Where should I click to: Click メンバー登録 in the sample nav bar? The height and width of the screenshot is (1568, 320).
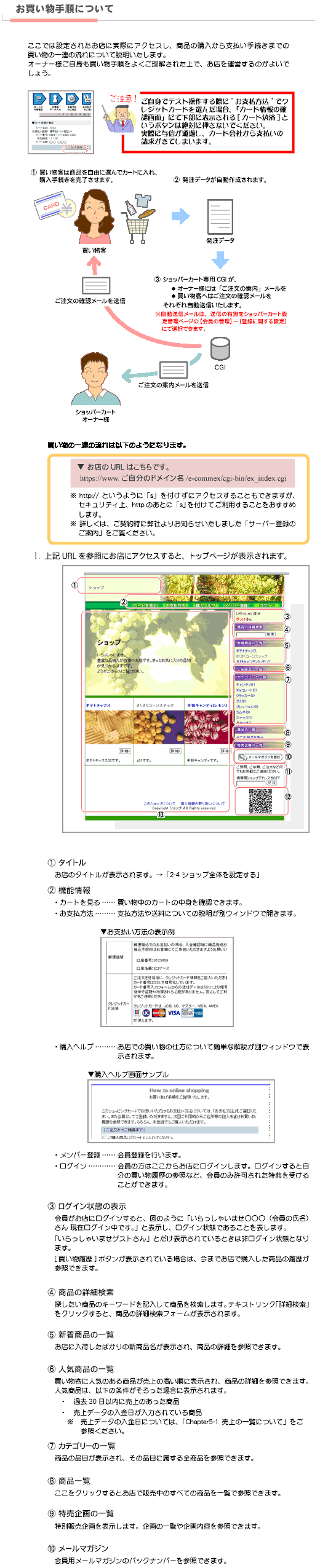click(235, 605)
